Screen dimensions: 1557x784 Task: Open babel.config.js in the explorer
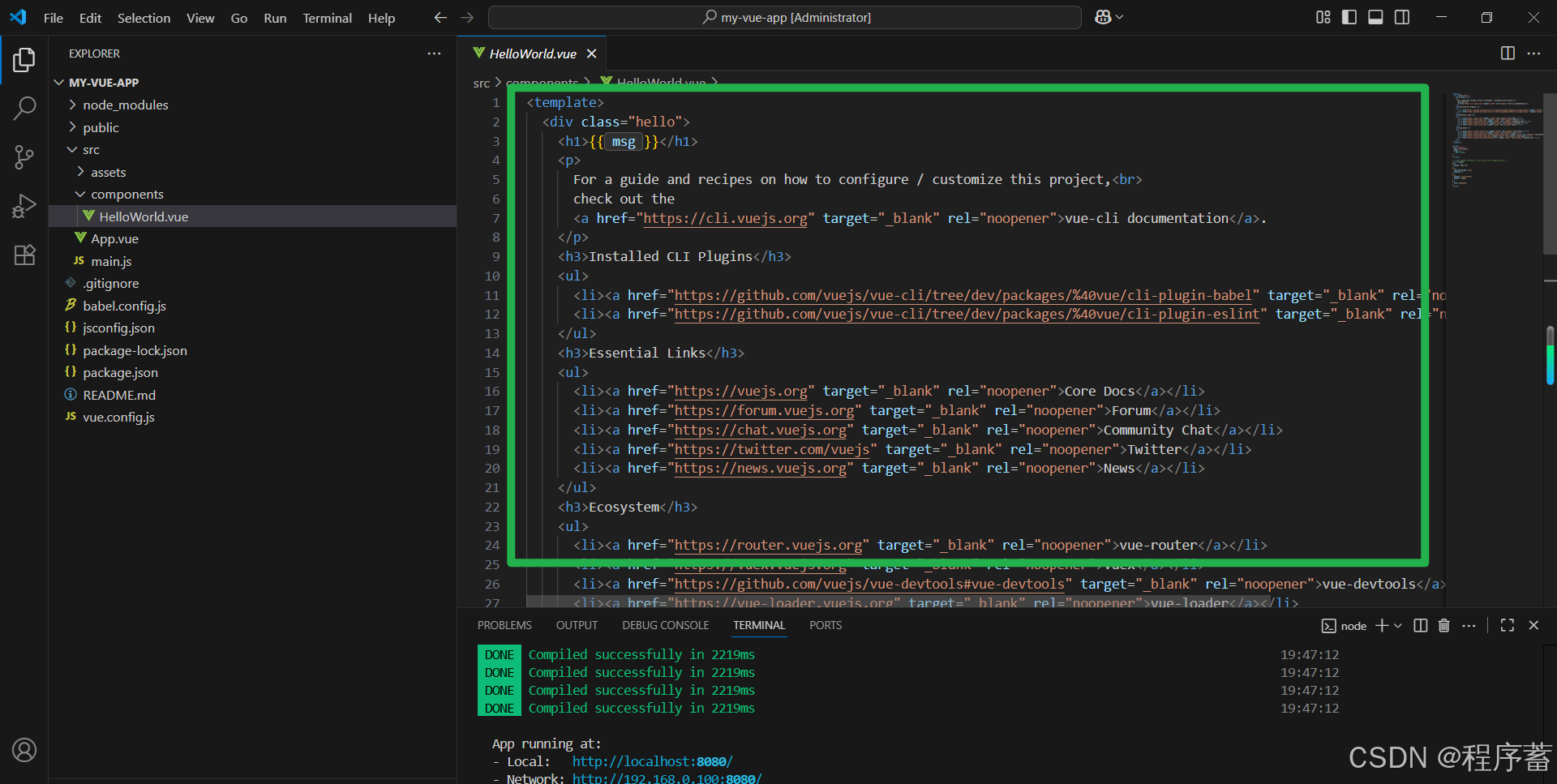pyautogui.click(x=124, y=306)
